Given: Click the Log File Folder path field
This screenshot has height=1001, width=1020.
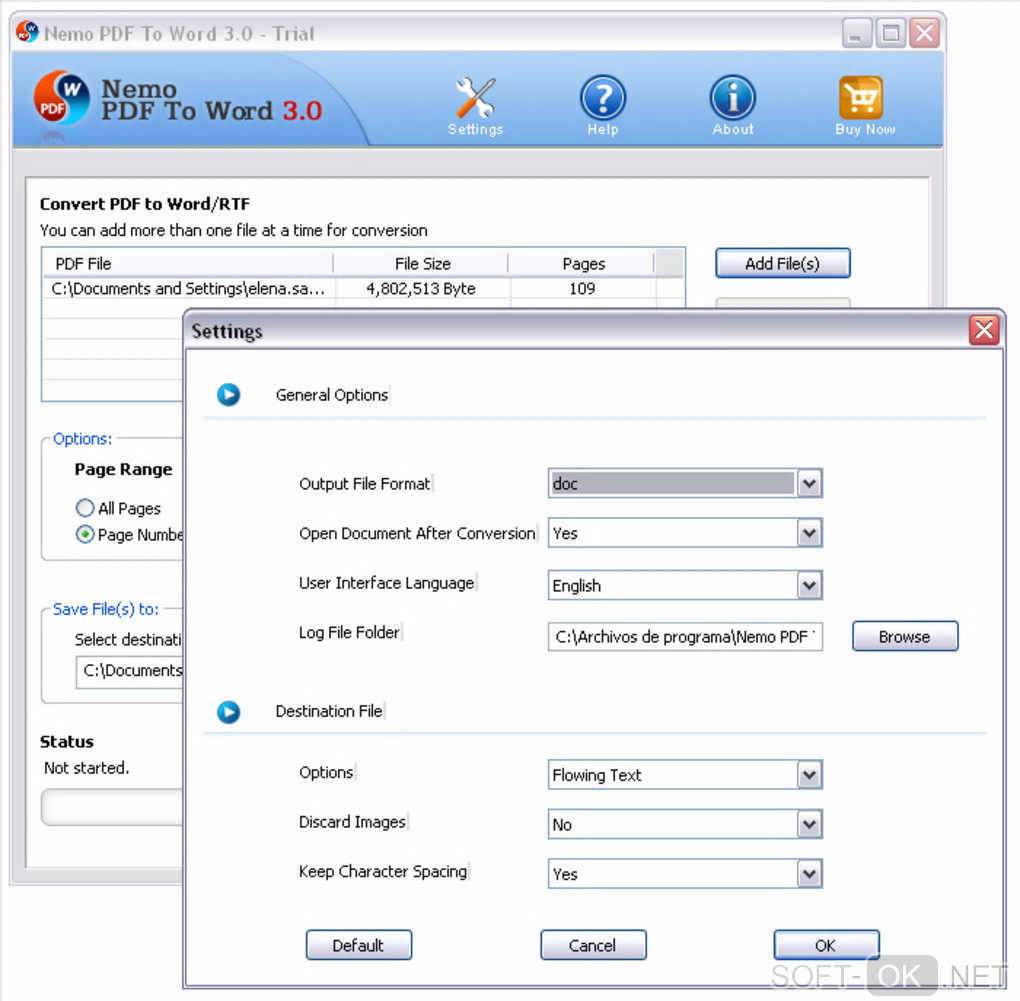Looking at the screenshot, I should point(685,637).
